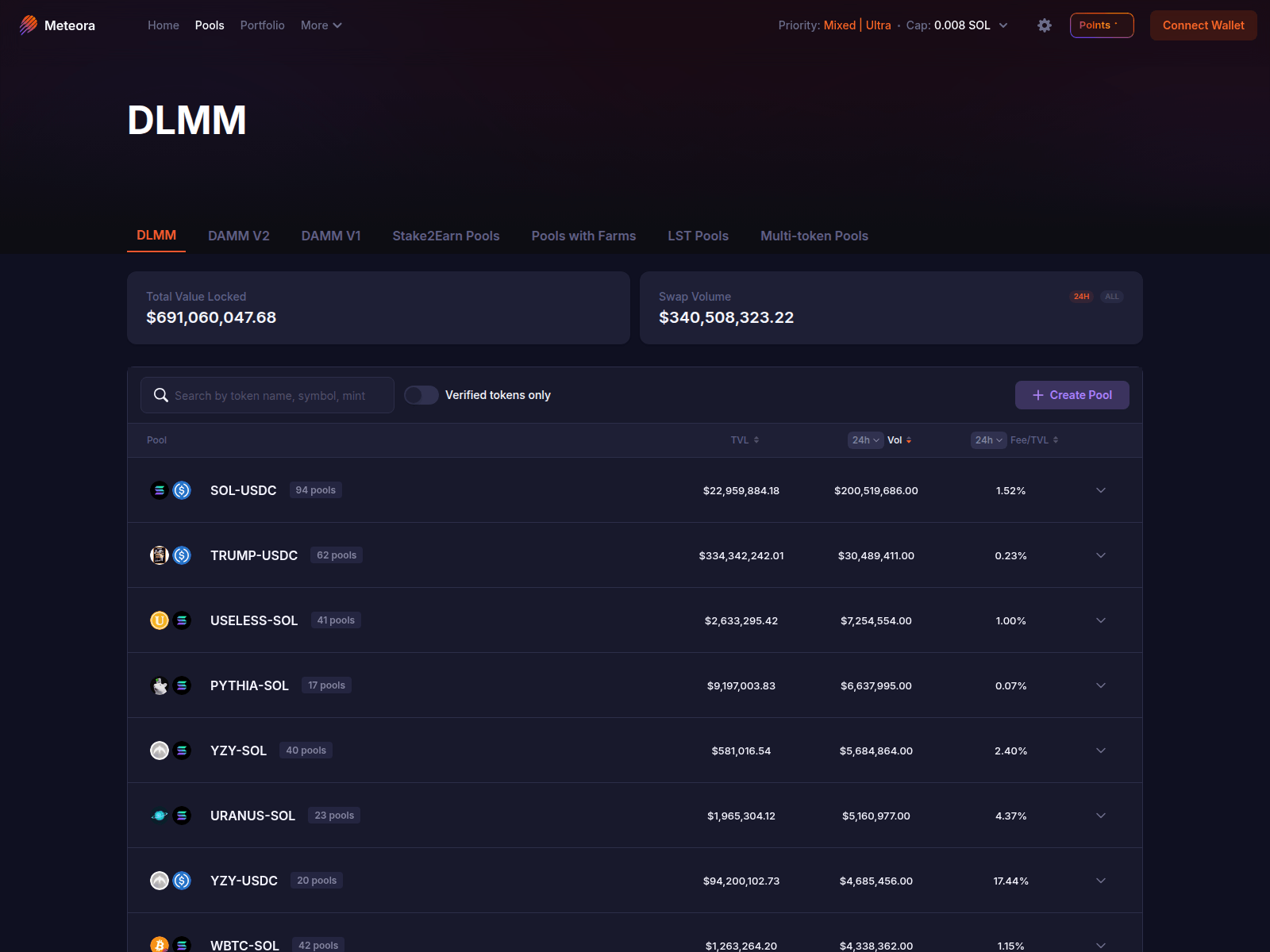Viewport: 1270px width, 952px height.
Task: Click the PYTHIA token icon
Action: 160,685
